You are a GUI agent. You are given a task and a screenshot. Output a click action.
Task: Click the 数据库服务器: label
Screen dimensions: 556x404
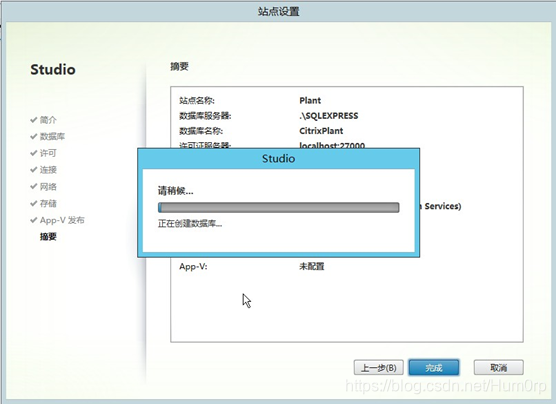coord(205,116)
